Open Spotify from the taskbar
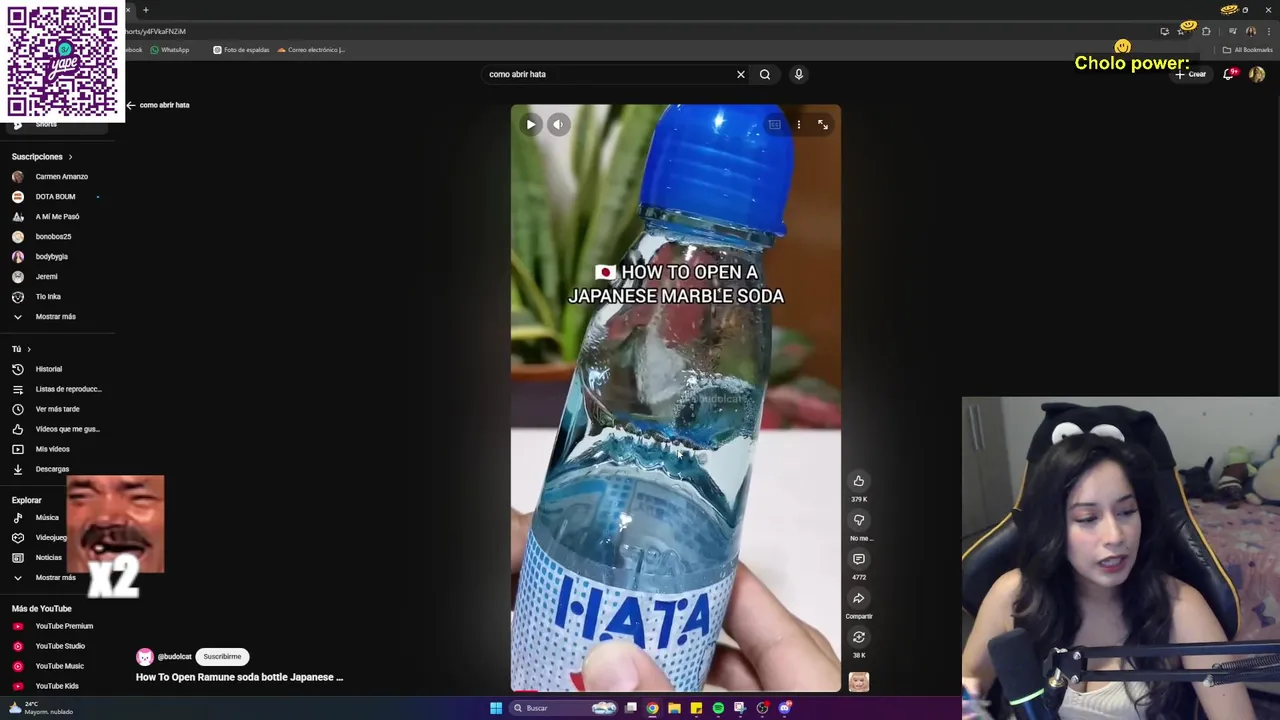This screenshot has width=1280, height=720. coord(718,708)
